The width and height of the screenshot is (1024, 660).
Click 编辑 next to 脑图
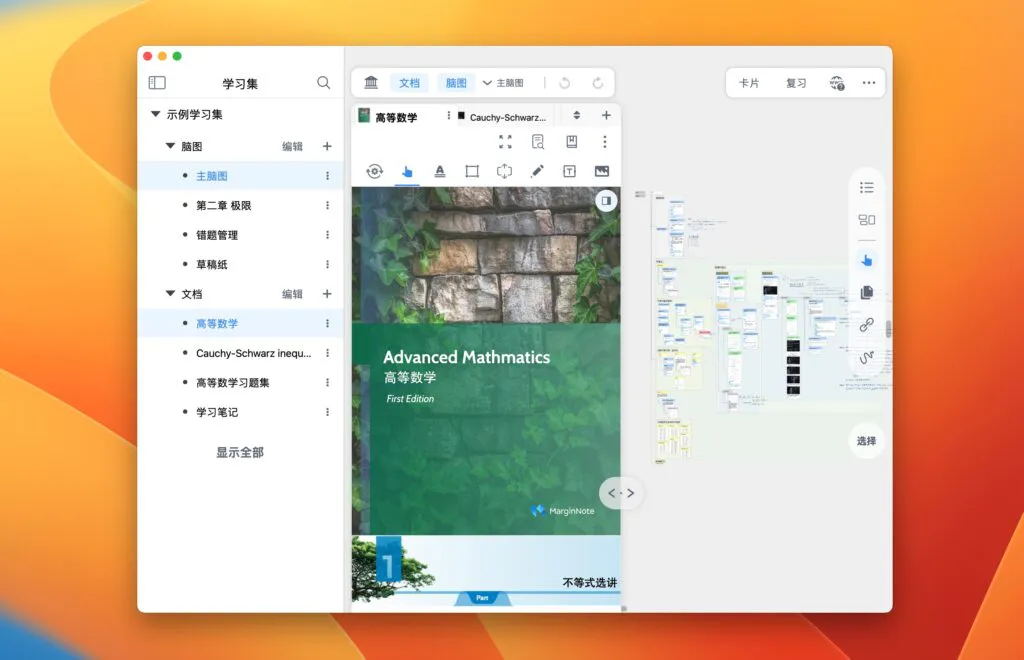click(292, 146)
